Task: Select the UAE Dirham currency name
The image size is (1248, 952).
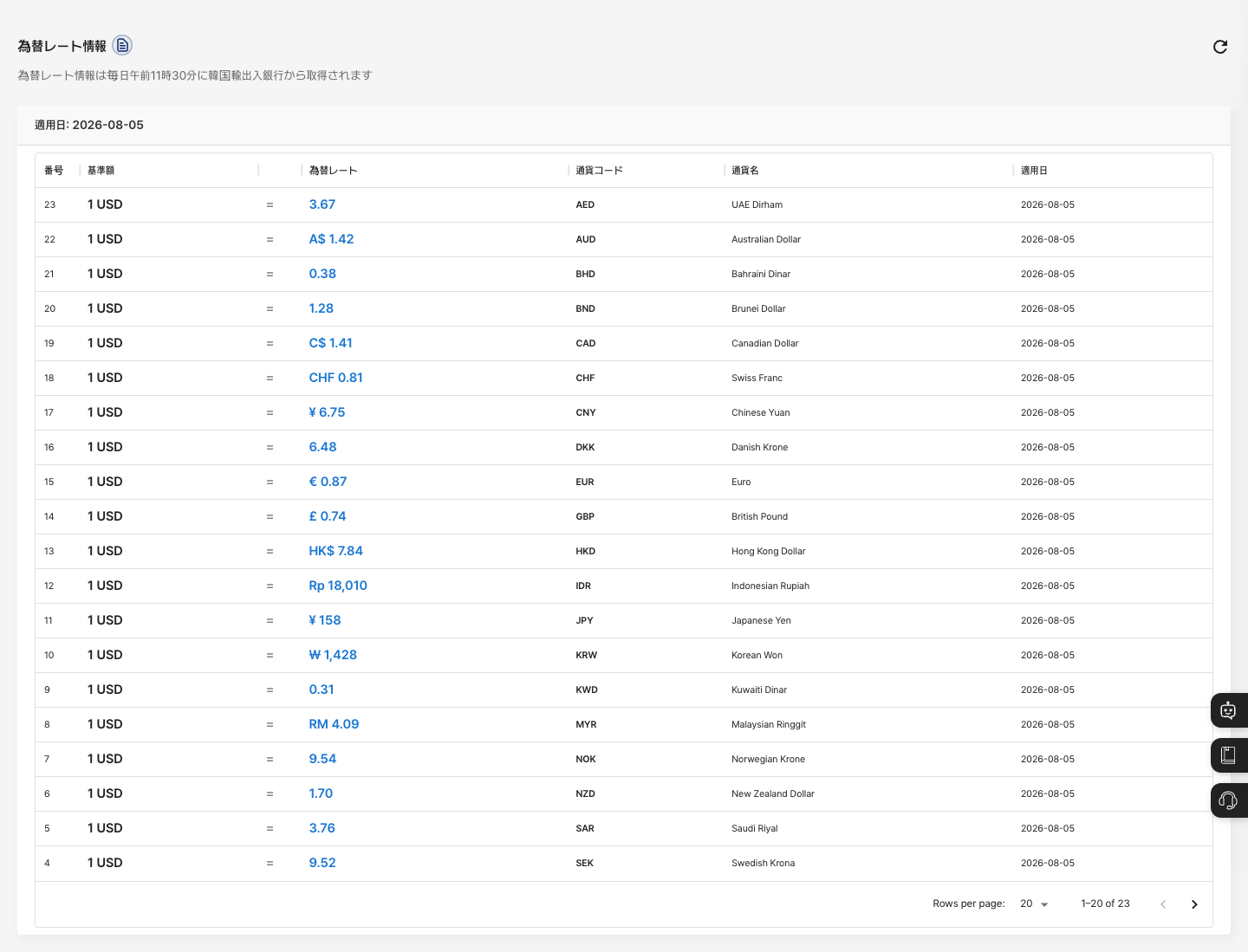Action: (x=757, y=205)
